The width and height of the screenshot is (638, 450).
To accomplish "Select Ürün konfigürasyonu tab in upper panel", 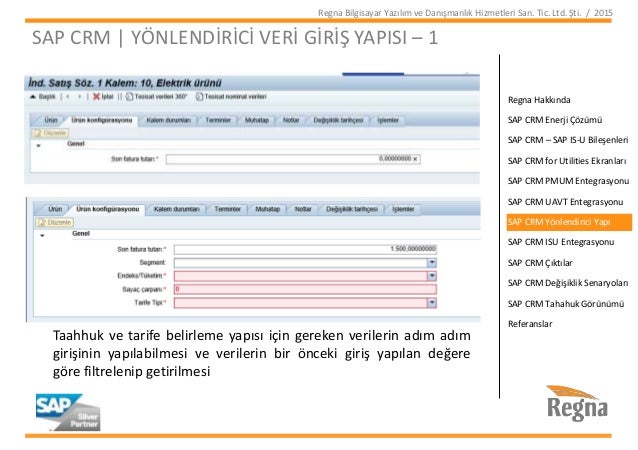I will [x=102, y=120].
